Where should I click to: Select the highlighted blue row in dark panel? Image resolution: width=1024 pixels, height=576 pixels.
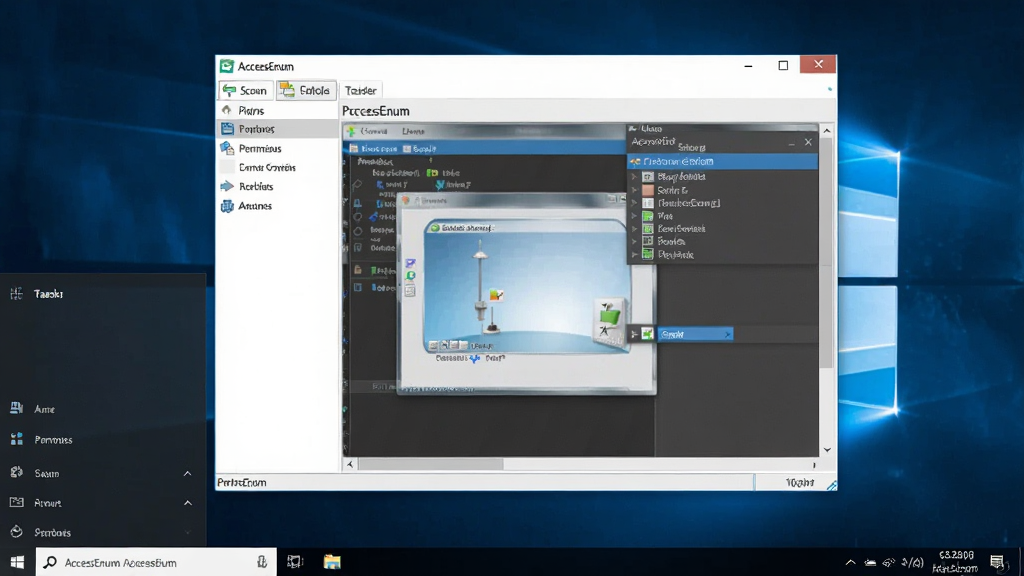[722, 161]
